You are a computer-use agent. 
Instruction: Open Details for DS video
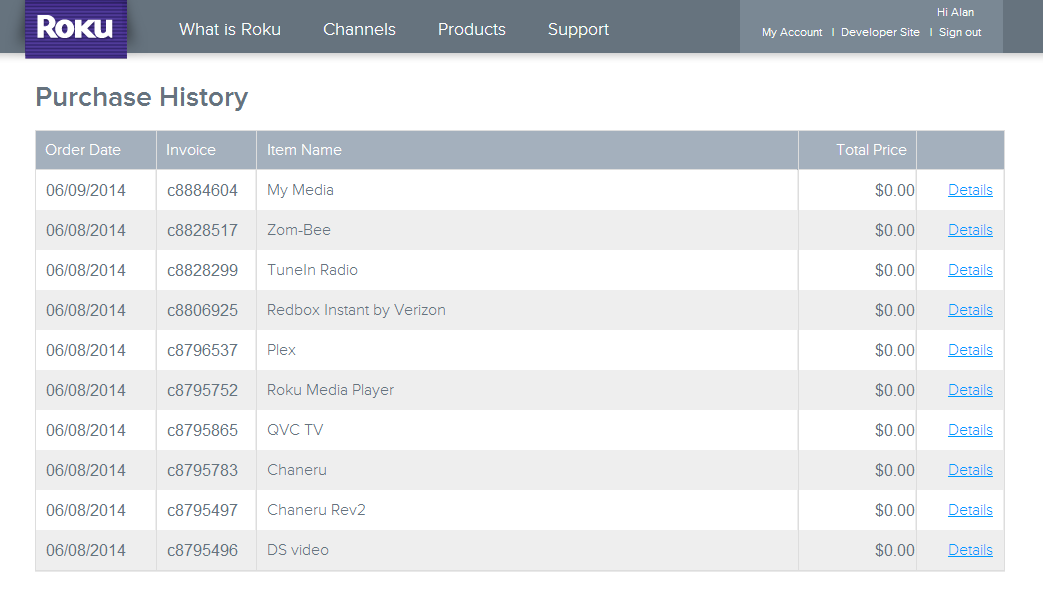click(x=970, y=550)
